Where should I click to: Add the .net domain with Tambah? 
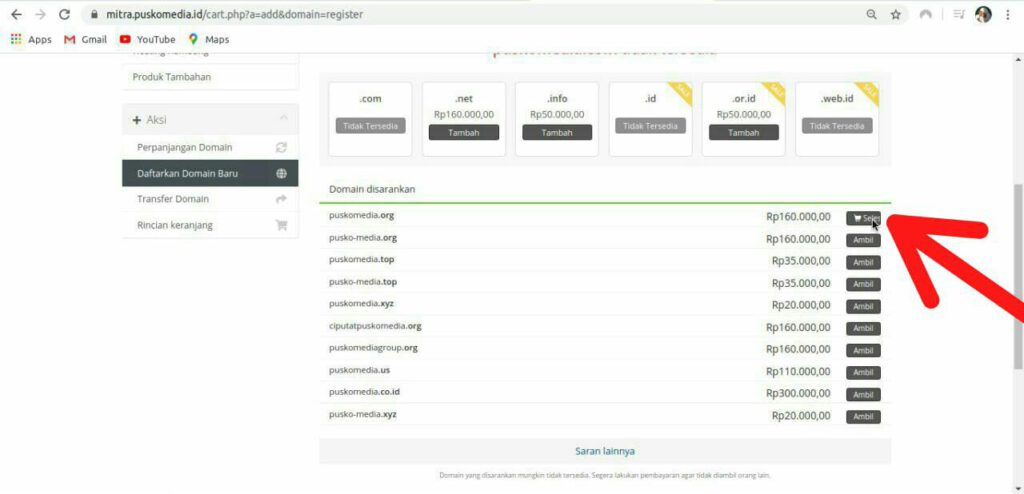[464, 133]
